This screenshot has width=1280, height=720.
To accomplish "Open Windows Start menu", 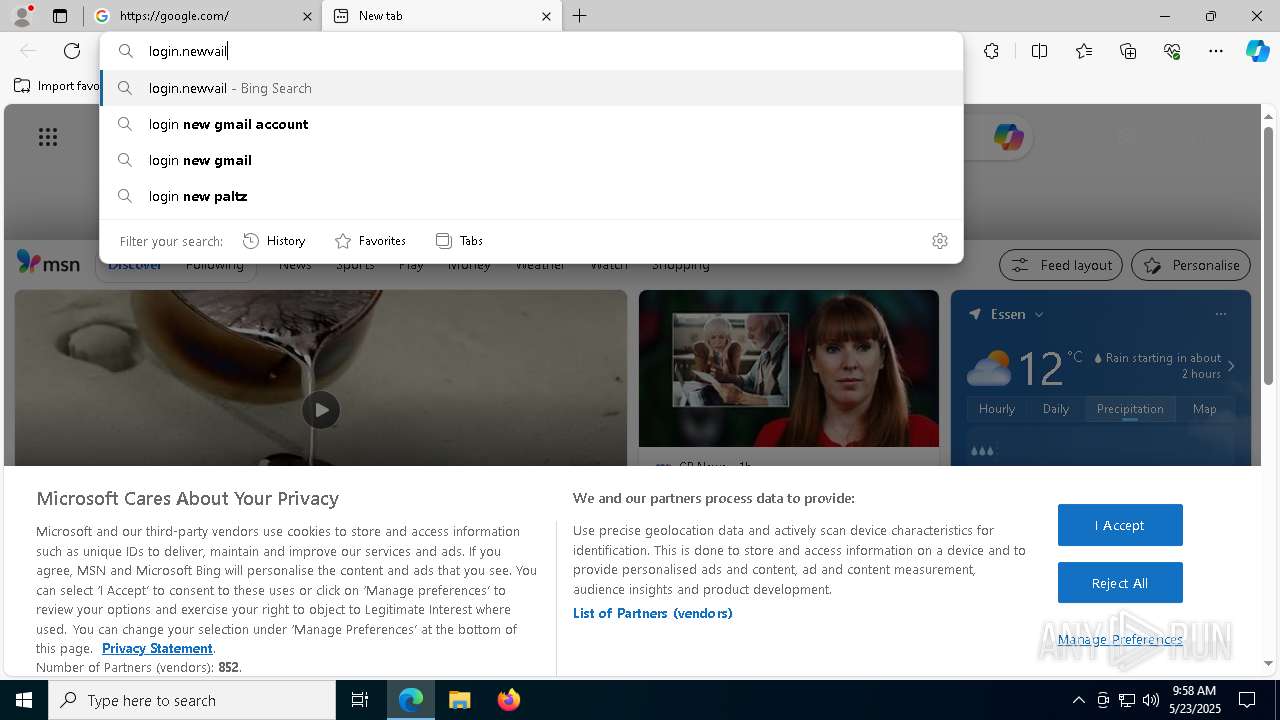I will [24, 700].
